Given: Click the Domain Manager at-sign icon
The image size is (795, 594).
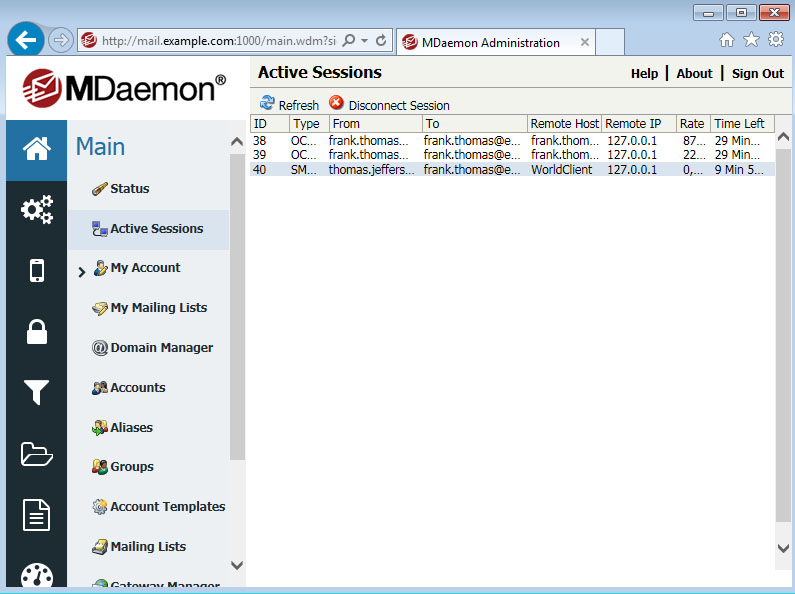Looking at the screenshot, I should click(x=99, y=348).
